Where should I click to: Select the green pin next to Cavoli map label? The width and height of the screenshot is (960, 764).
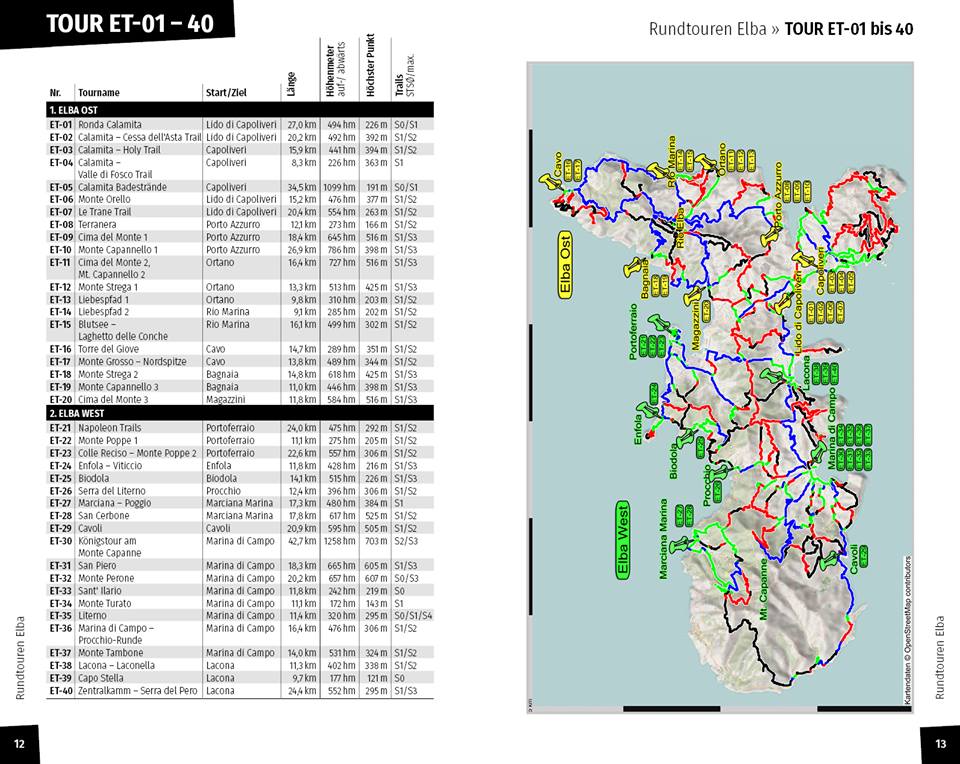[x=830, y=560]
